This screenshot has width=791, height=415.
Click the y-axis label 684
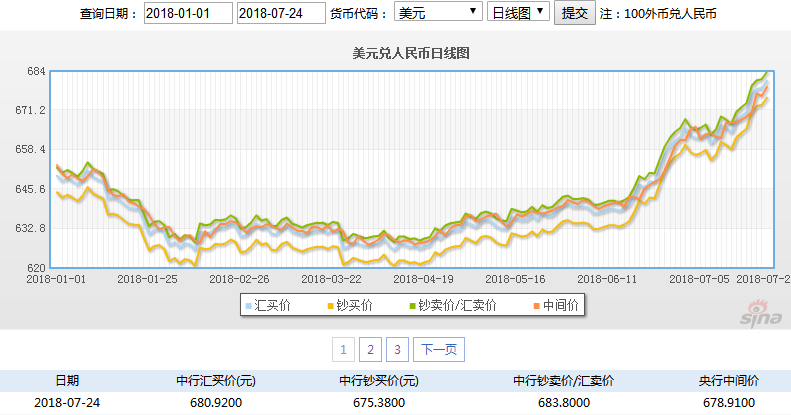coord(36,71)
